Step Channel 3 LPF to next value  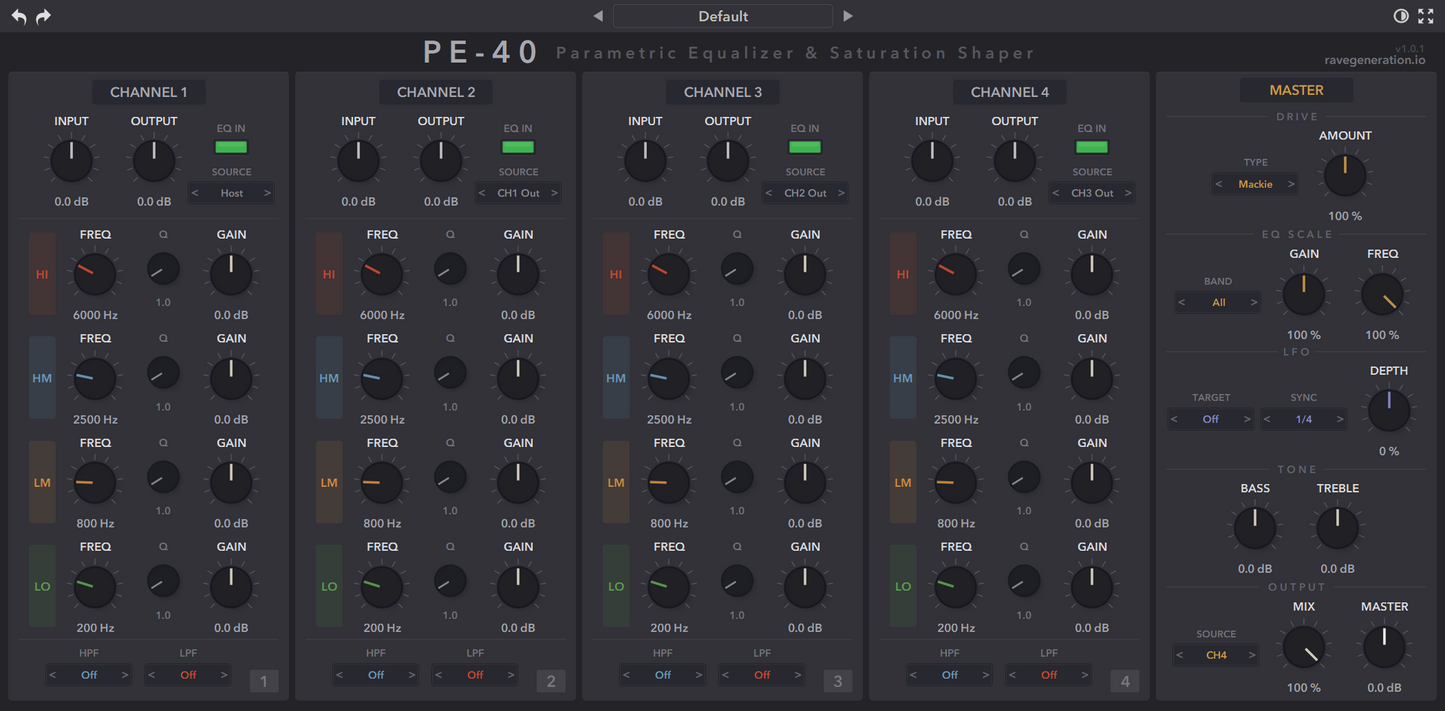tap(798, 675)
